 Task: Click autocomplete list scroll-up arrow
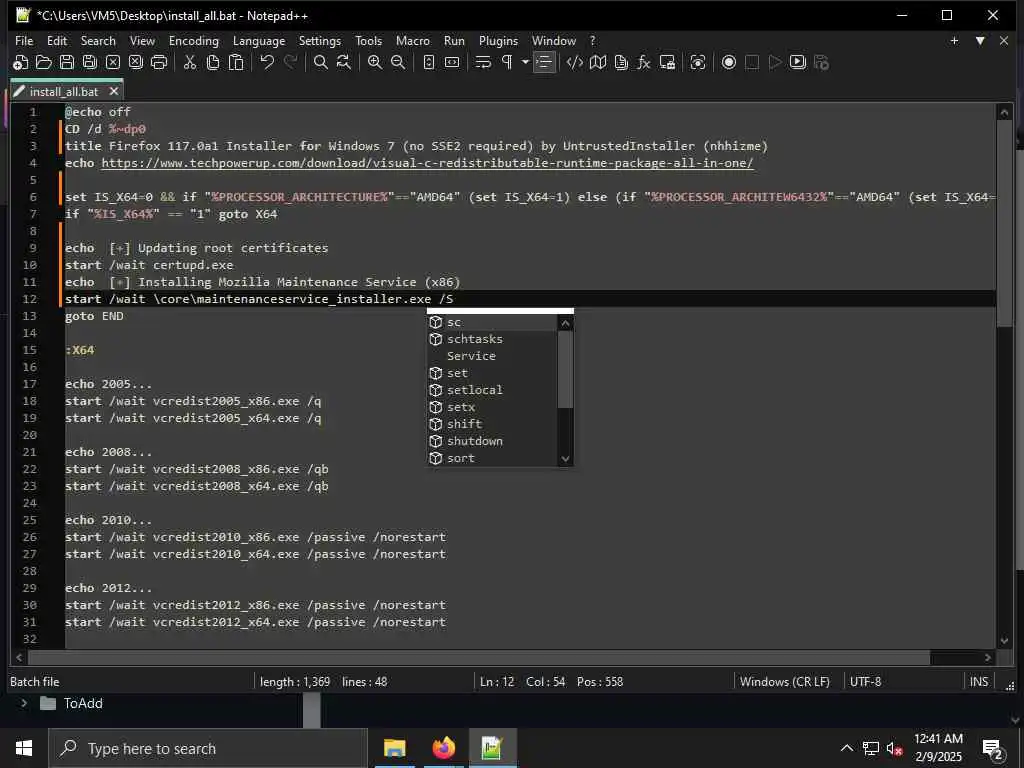tap(566, 323)
